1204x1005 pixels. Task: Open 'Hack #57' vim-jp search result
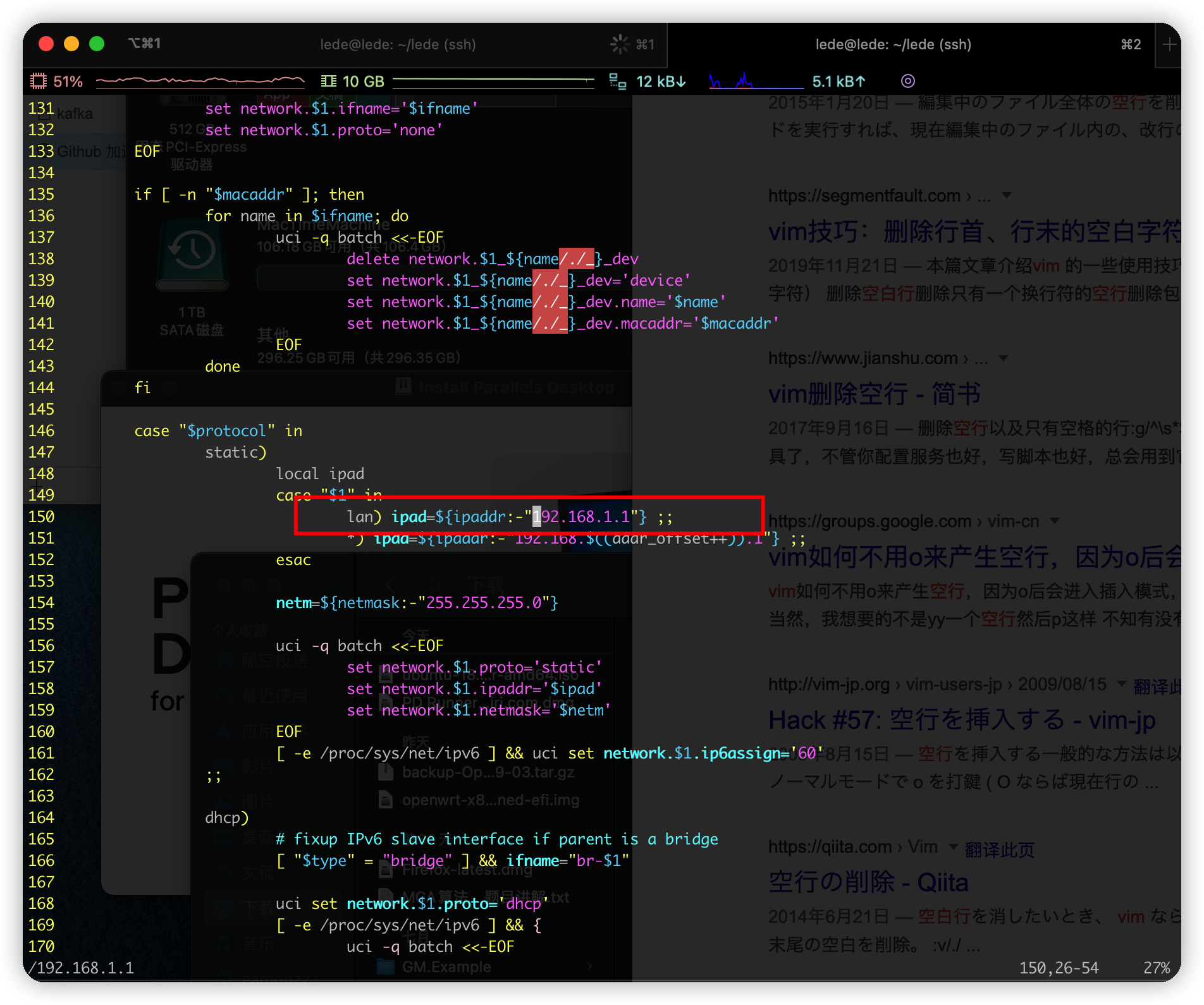[x=962, y=720]
